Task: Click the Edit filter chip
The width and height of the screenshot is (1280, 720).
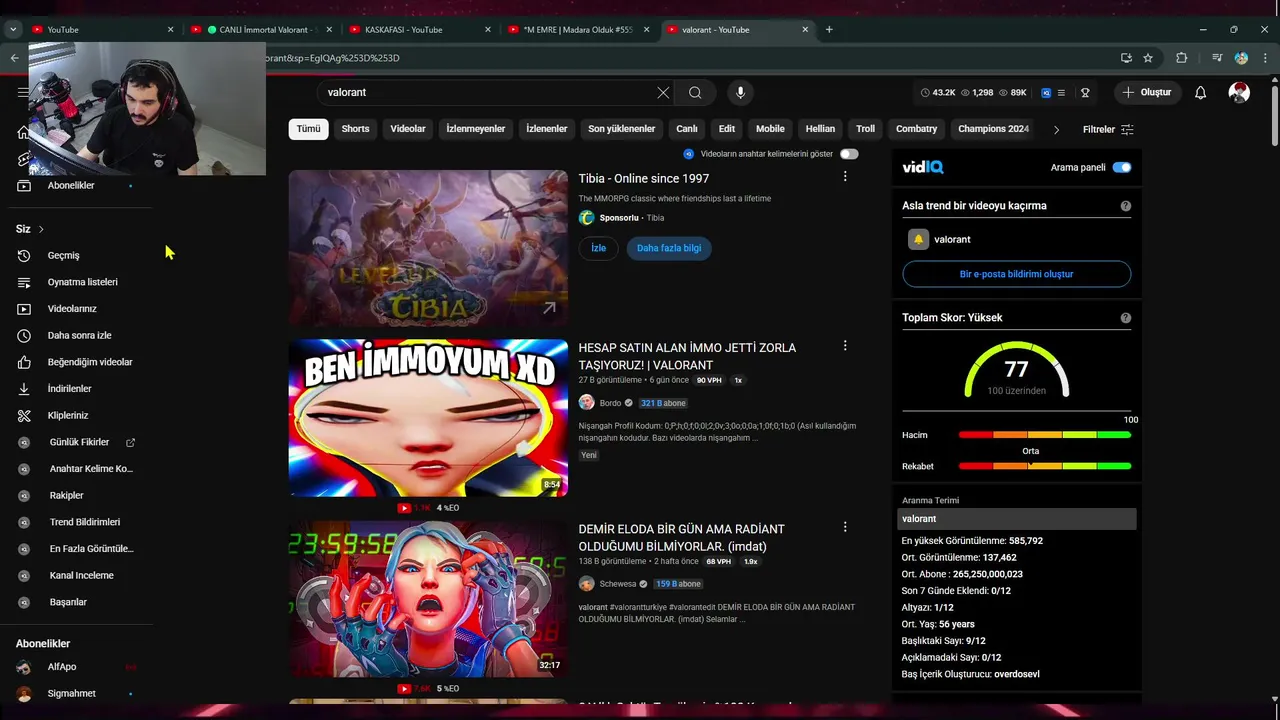Action: pos(727,129)
